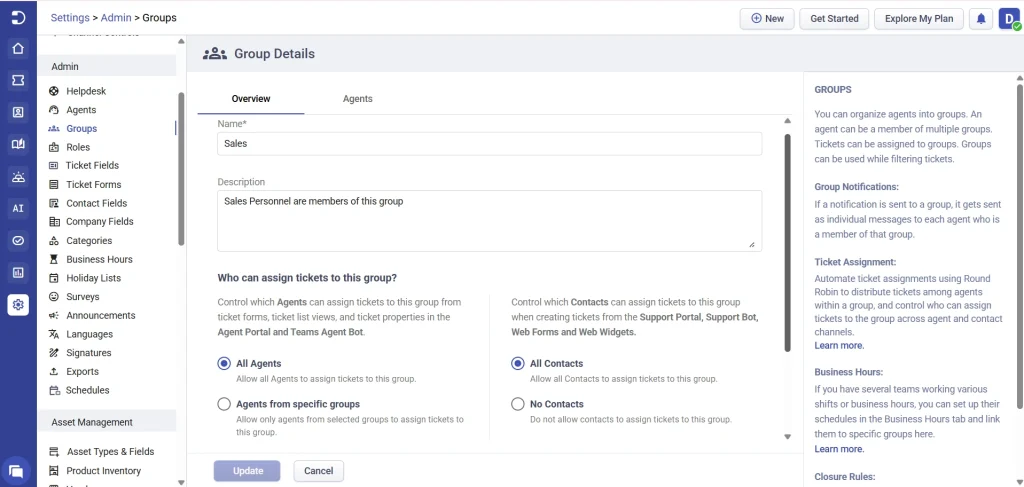
Task: Click the Name input field containing Sales
Action: pyautogui.click(x=489, y=144)
